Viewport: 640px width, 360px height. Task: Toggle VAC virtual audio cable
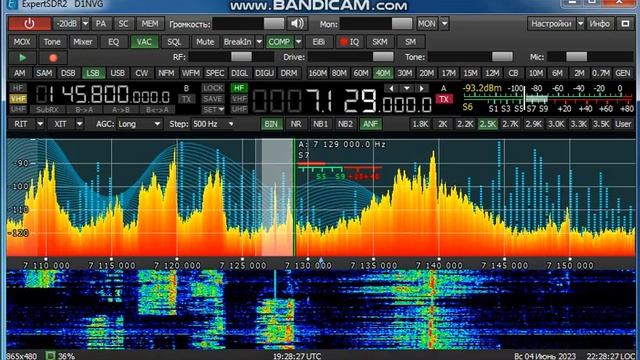[x=144, y=42]
